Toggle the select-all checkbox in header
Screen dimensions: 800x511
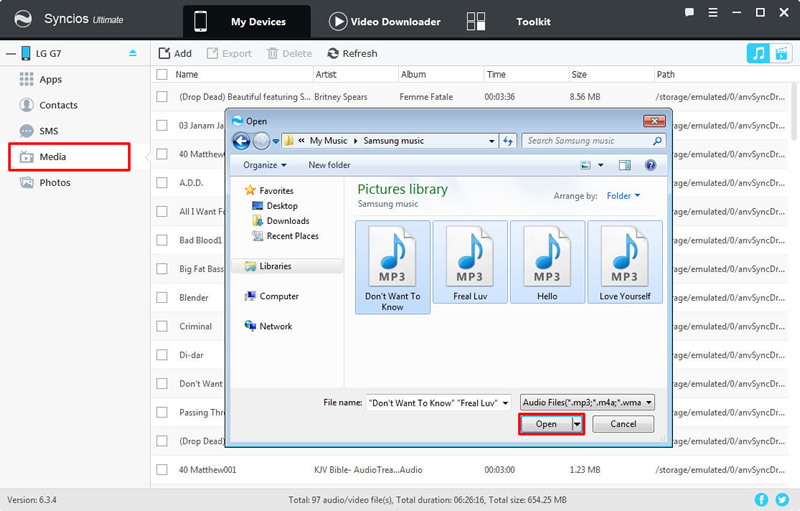coord(162,74)
